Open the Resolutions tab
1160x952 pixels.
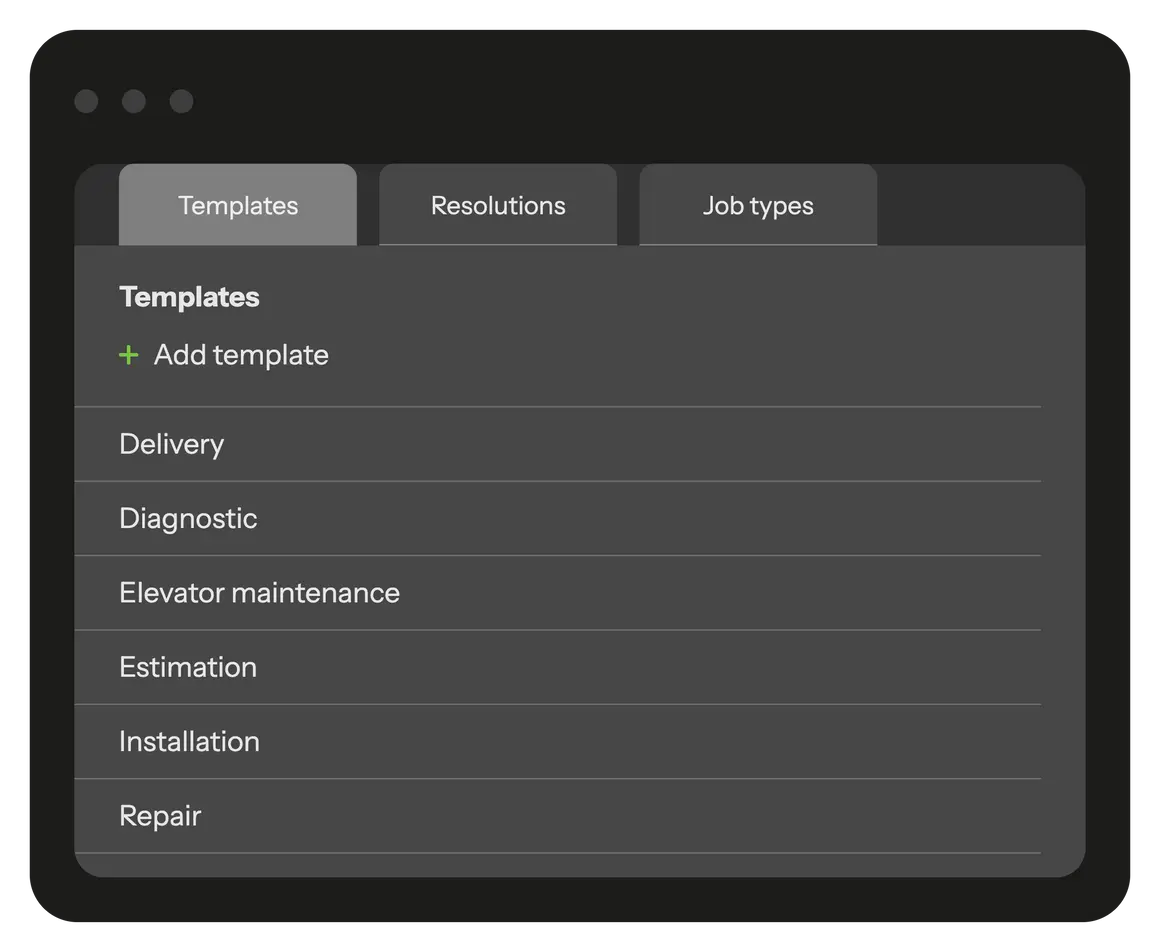coord(498,206)
